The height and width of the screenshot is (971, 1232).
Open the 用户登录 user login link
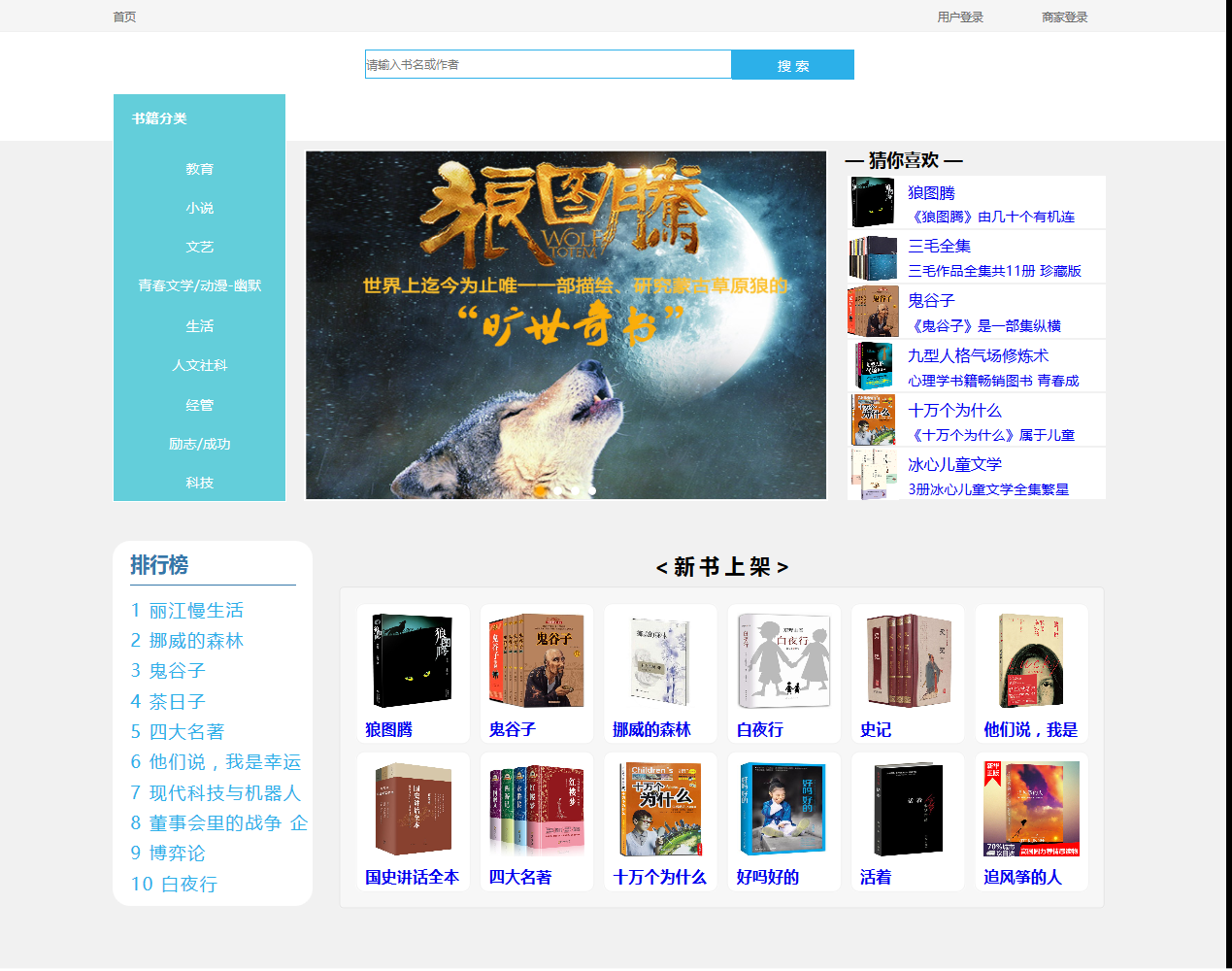coord(960,17)
